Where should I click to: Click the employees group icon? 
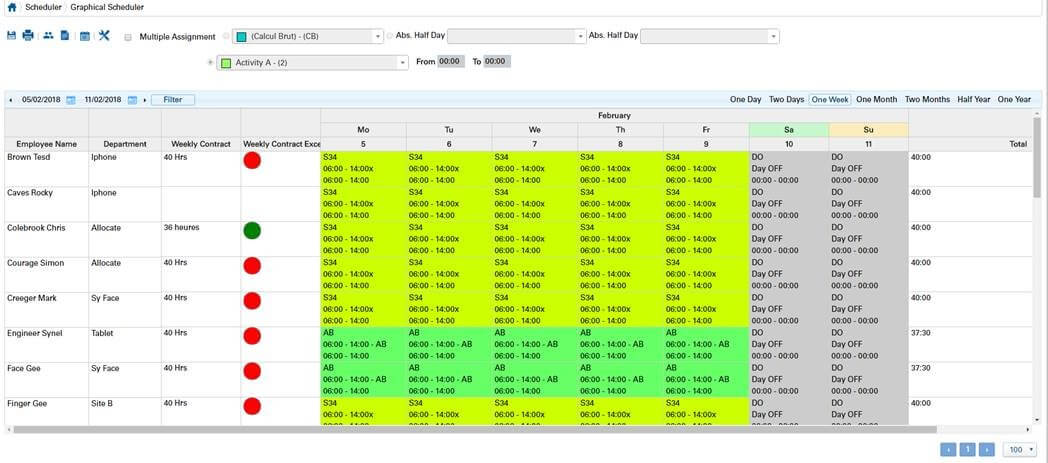pyautogui.click(x=47, y=36)
